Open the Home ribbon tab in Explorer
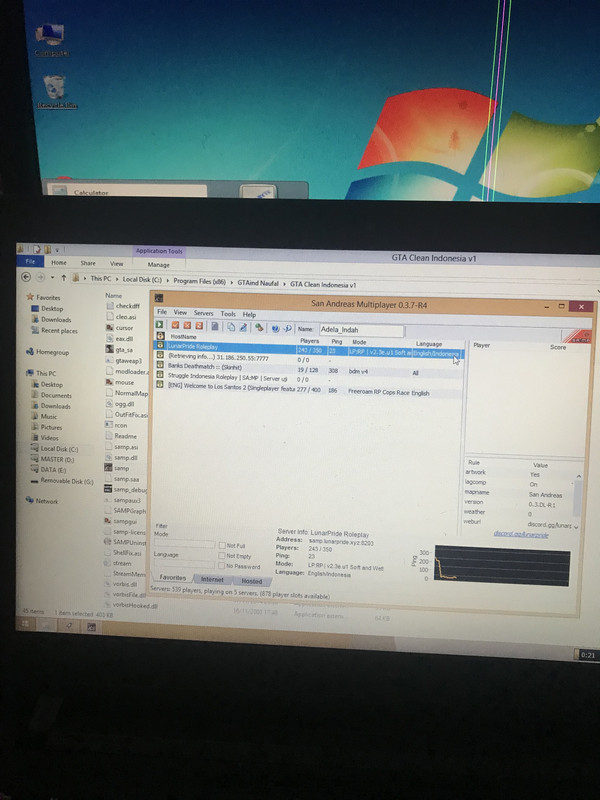The height and width of the screenshot is (800, 600). pyautogui.click(x=59, y=262)
